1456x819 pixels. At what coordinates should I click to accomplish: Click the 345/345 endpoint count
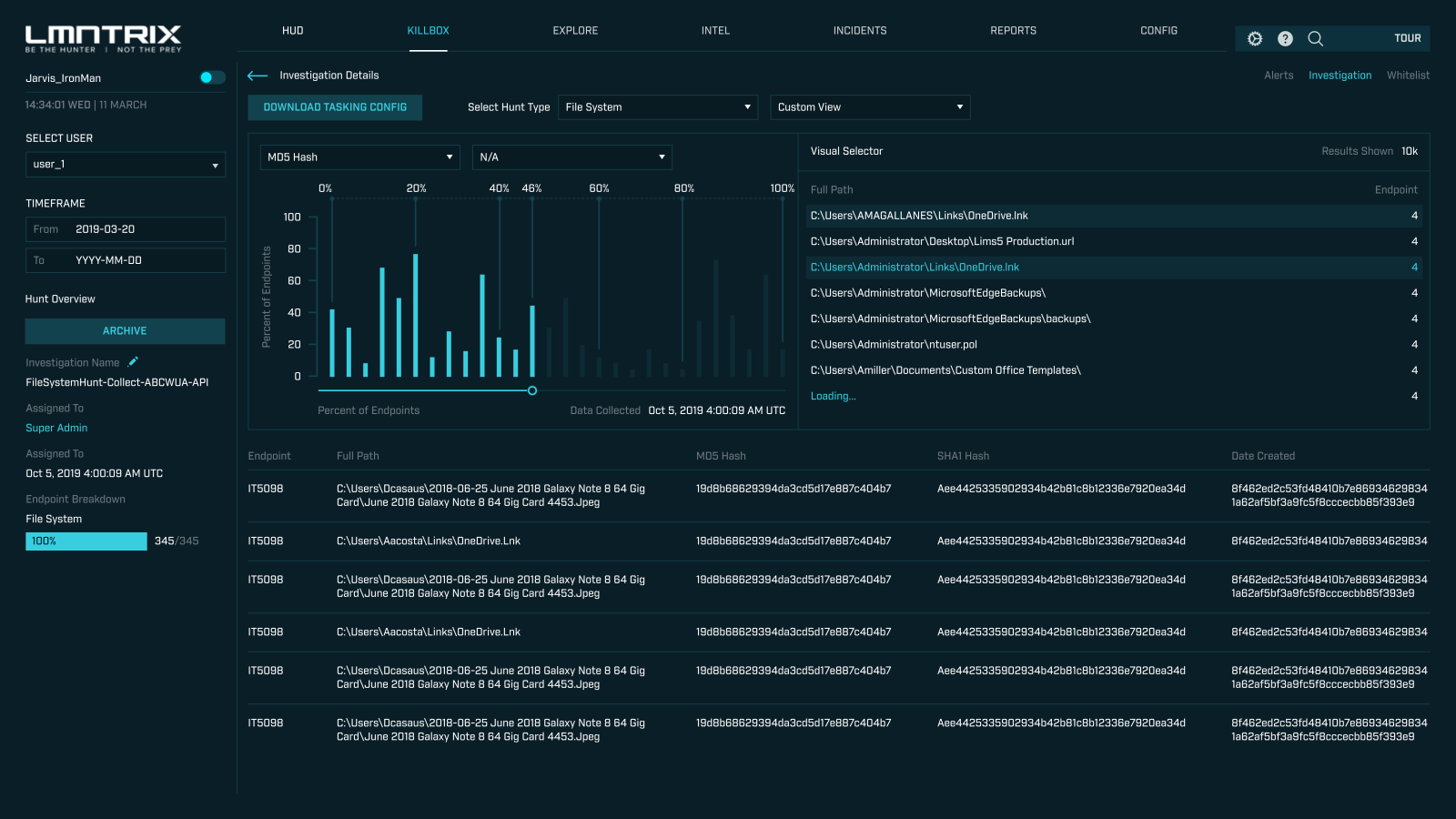pyautogui.click(x=177, y=541)
